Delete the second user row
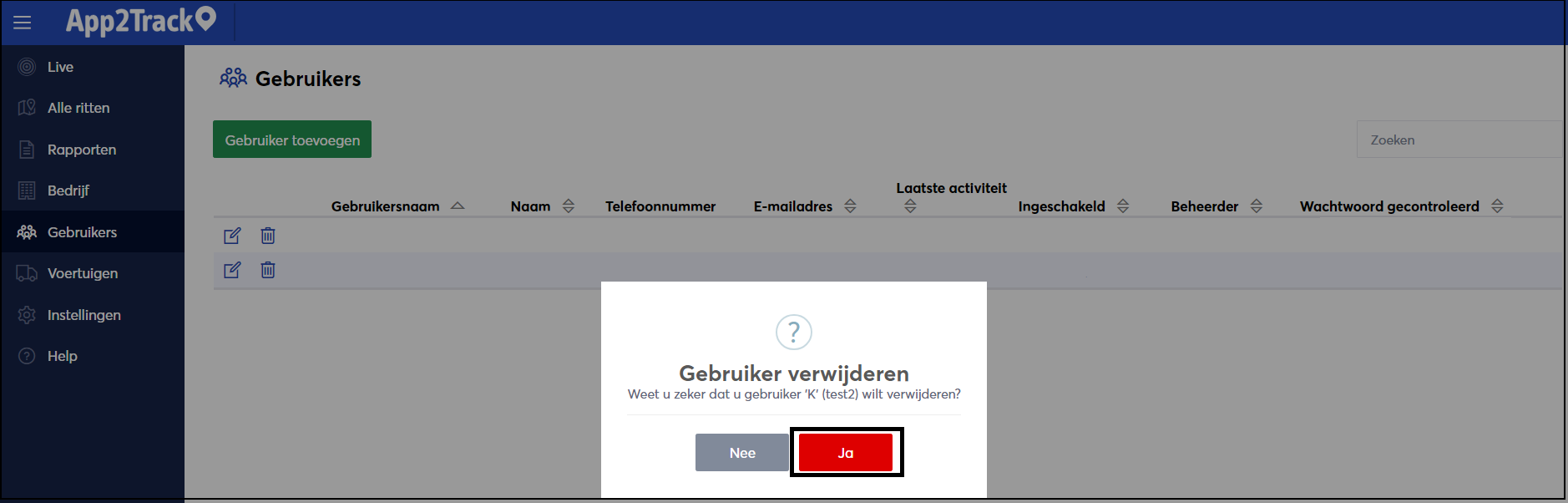Viewport: 1568px width, 503px height. point(267,270)
